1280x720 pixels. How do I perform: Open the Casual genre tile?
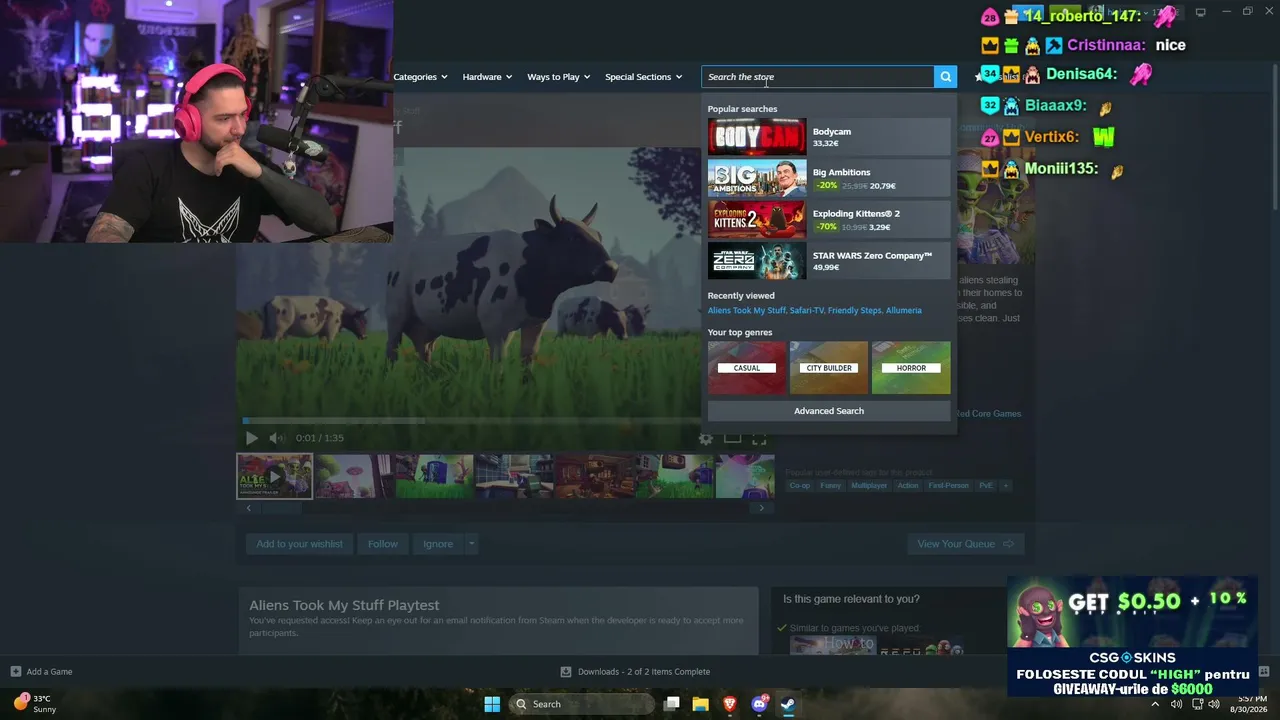tap(747, 368)
